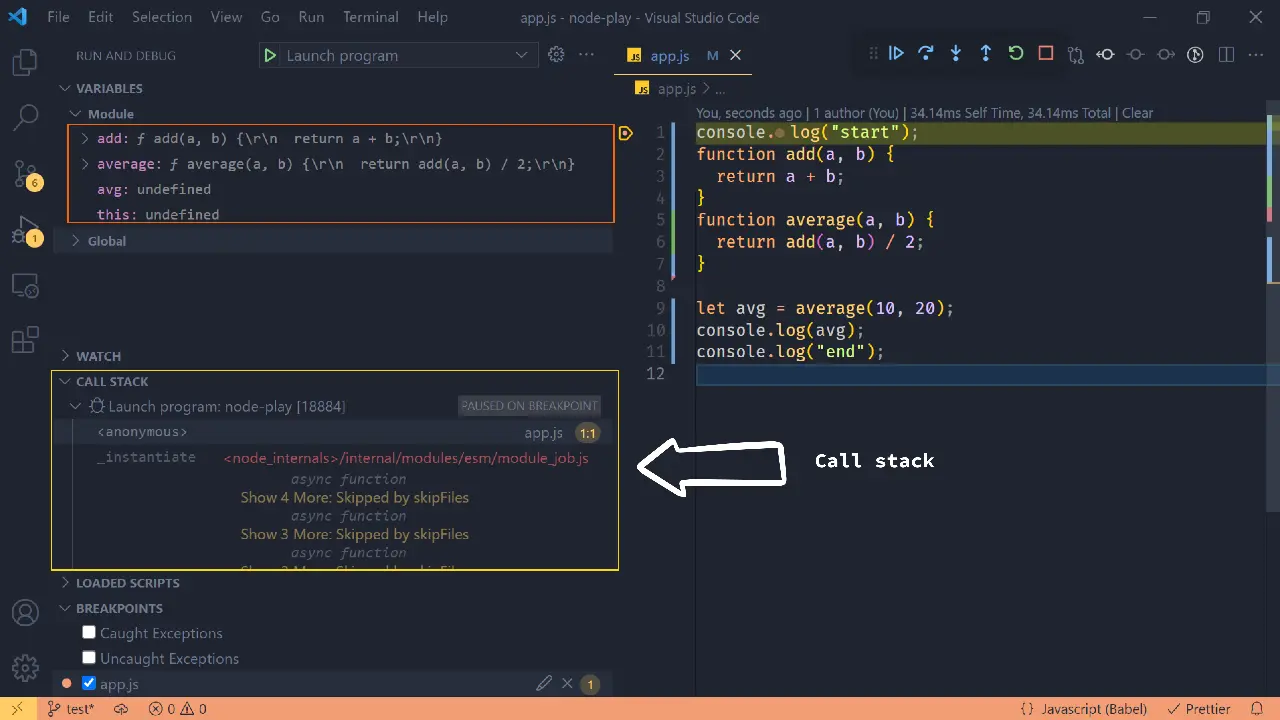Open the Go menu

[x=270, y=17]
